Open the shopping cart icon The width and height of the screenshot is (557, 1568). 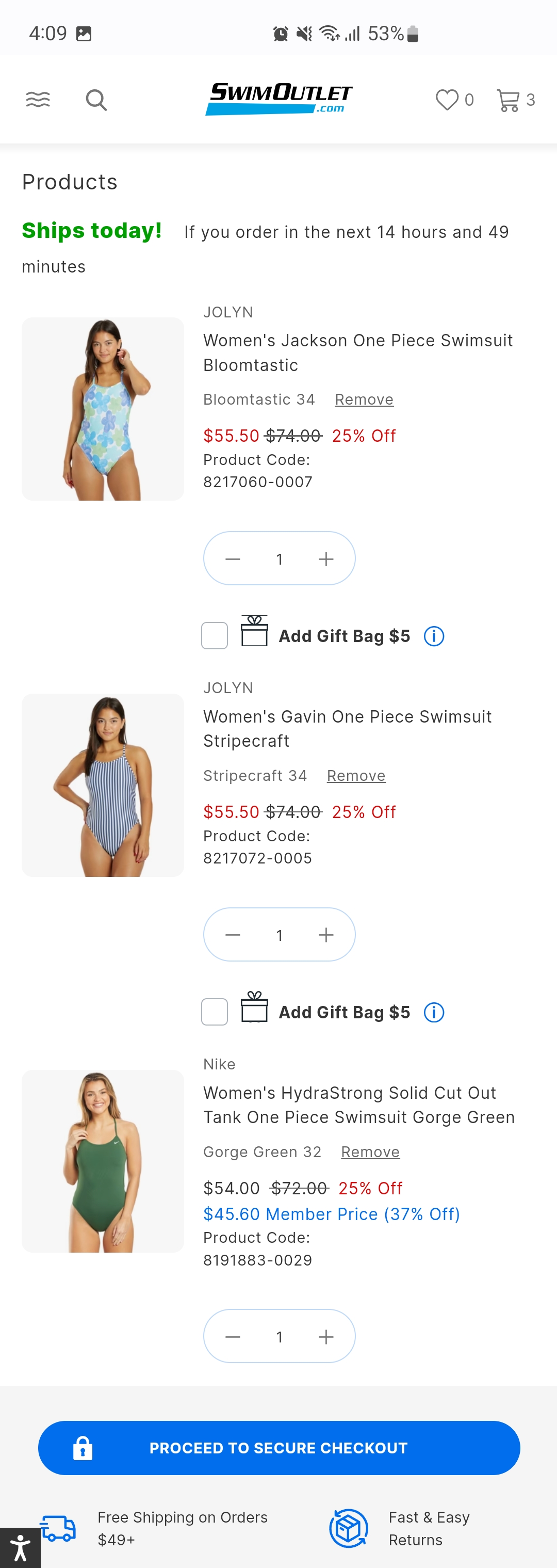point(509,100)
